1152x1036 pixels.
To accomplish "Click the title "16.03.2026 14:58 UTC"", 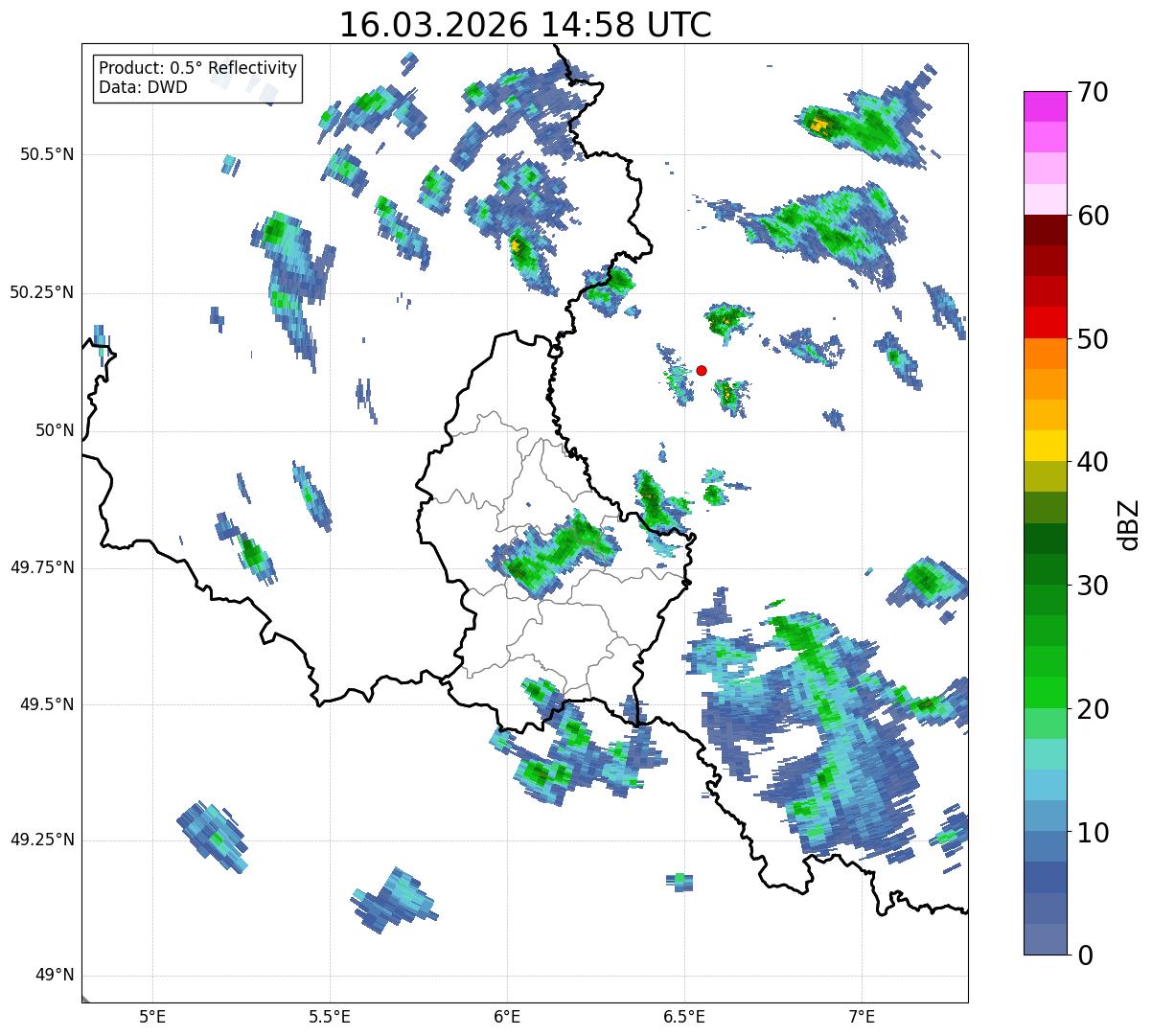I will pos(525,25).
